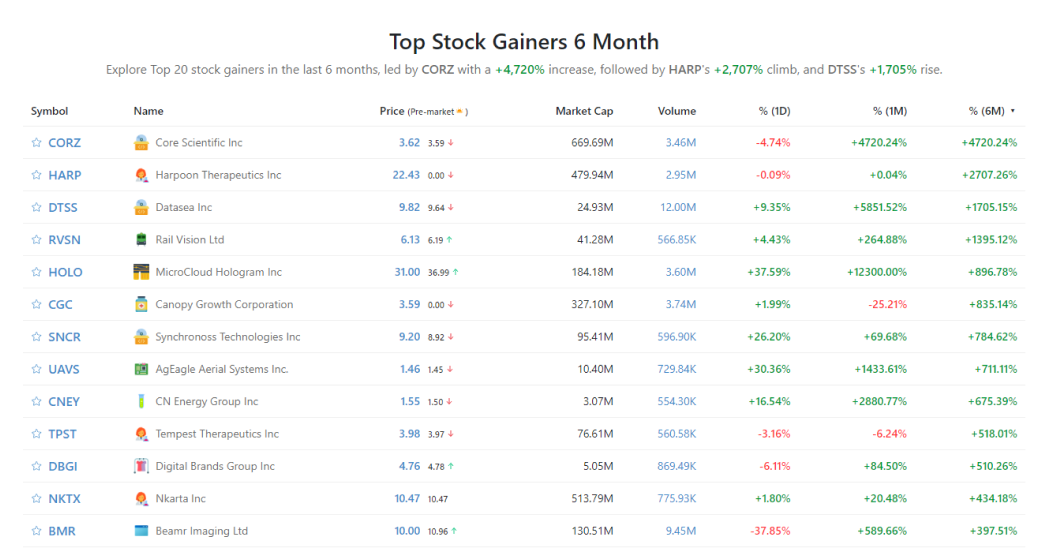Click the pre-market sun icon in Price header
Screen dimensions: 1050x550
(x=459, y=112)
